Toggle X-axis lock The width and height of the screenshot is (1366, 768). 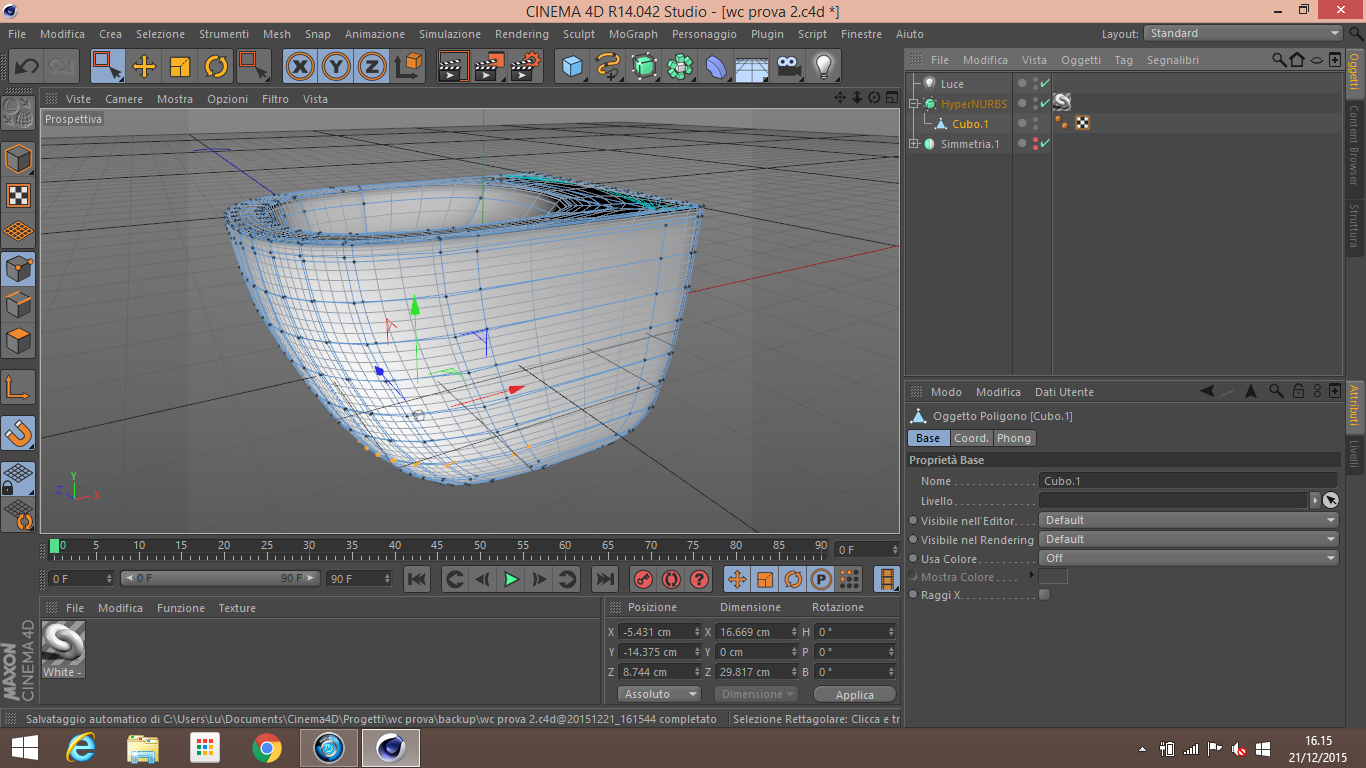(x=300, y=67)
